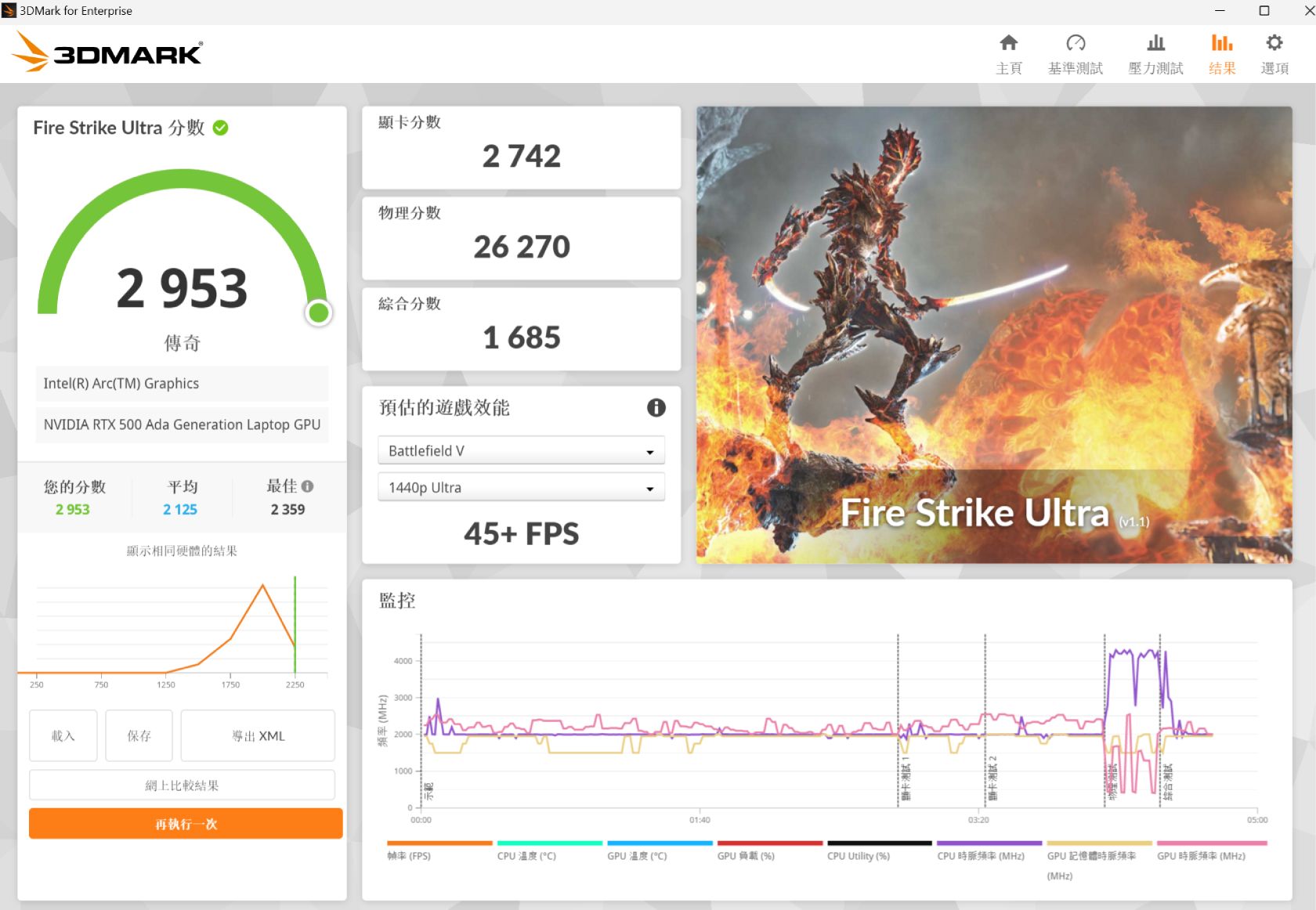The height and width of the screenshot is (910, 1316).
Task: Click the 01:40 time label on graph
Action: [x=700, y=820]
